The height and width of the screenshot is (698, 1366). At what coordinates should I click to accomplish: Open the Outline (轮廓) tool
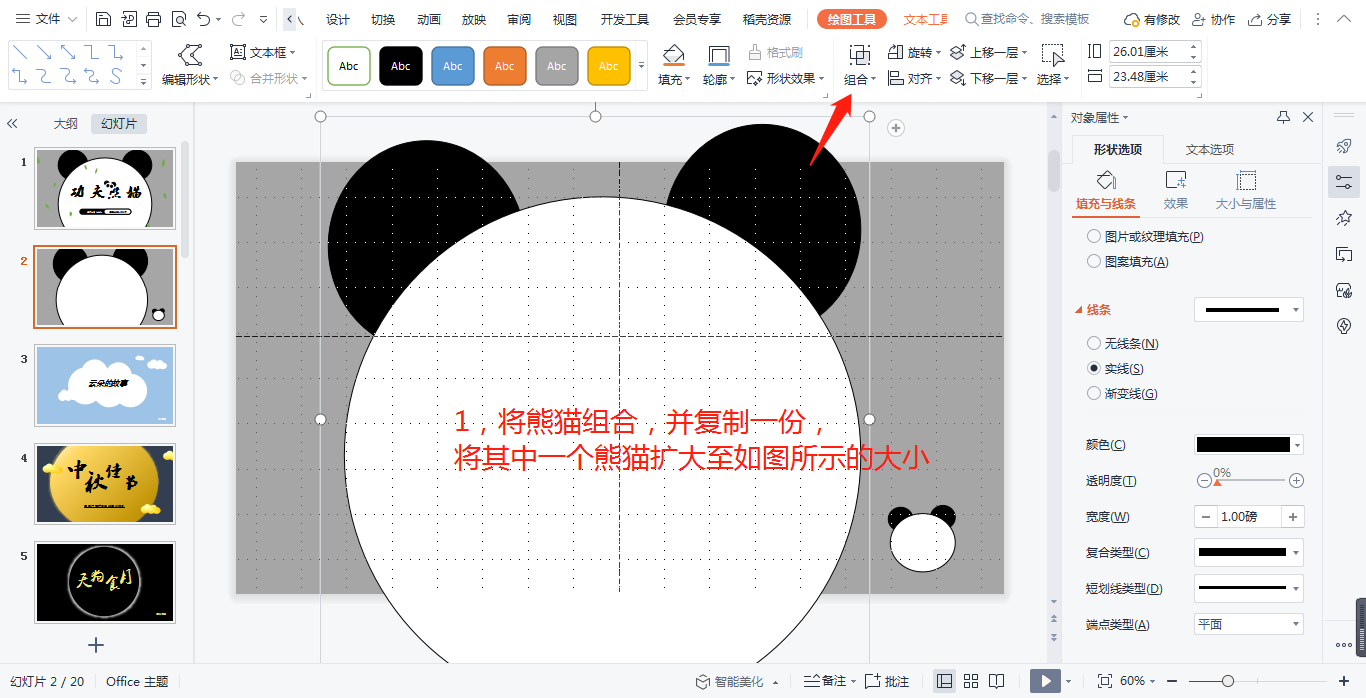tap(718, 65)
